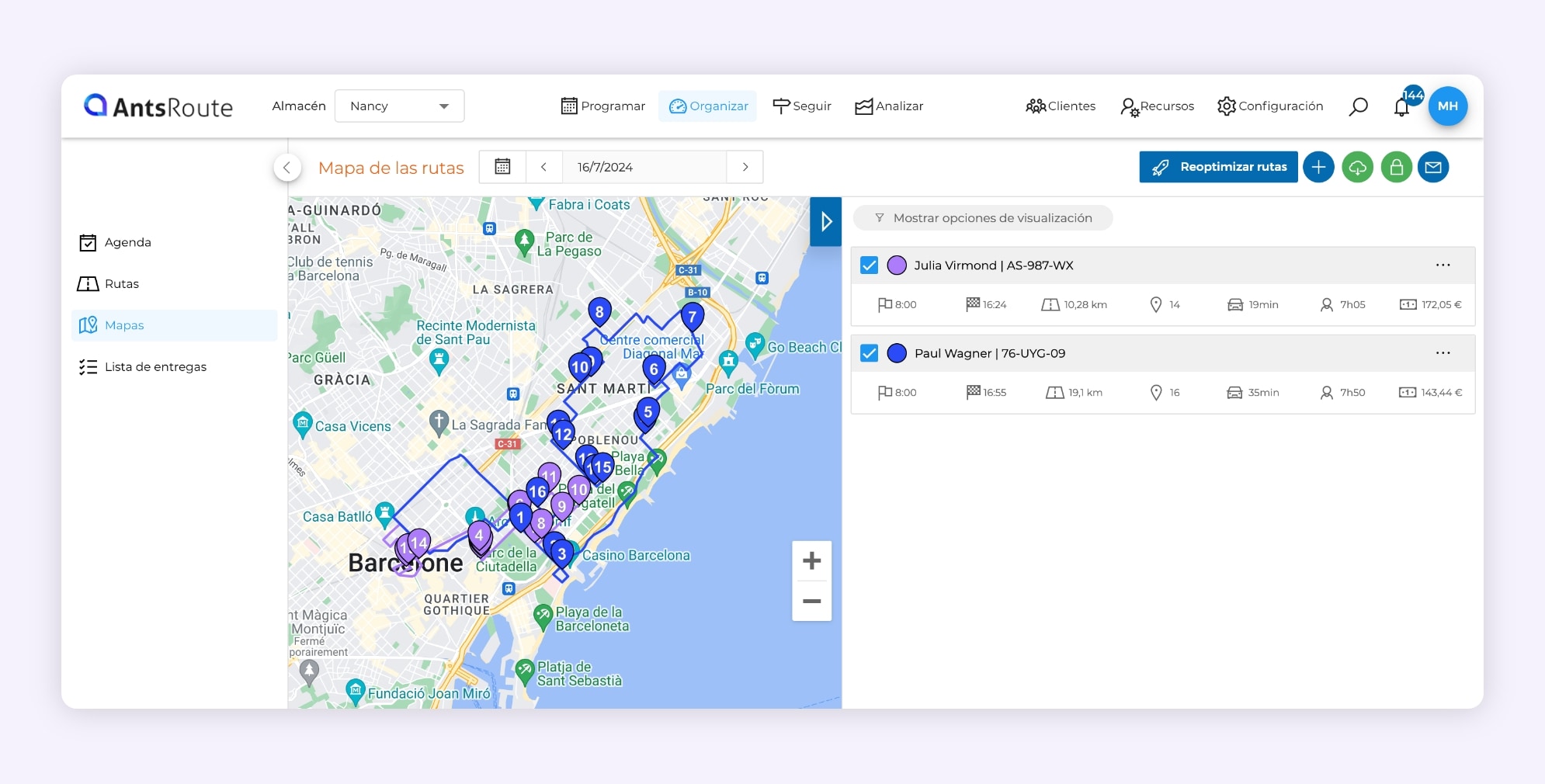Image resolution: width=1545 pixels, height=784 pixels.
Task: Uncheck Paul Wagner route checkbox
Action: click(869, 353)
